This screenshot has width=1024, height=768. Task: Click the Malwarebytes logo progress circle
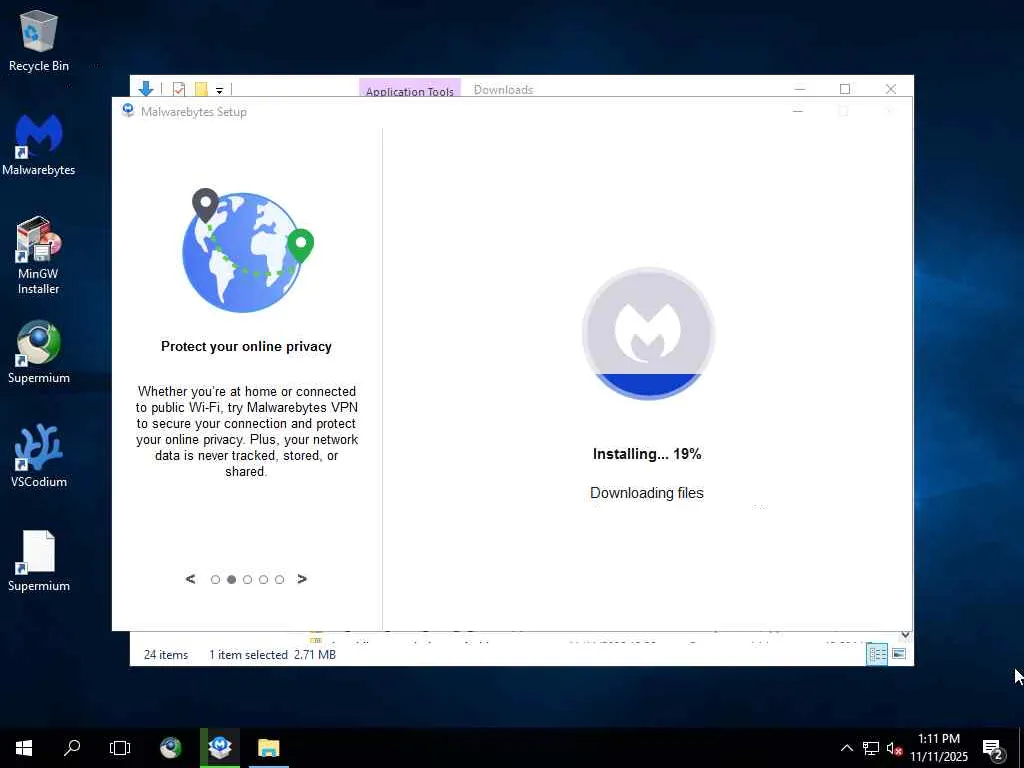[x=648, y=333]
